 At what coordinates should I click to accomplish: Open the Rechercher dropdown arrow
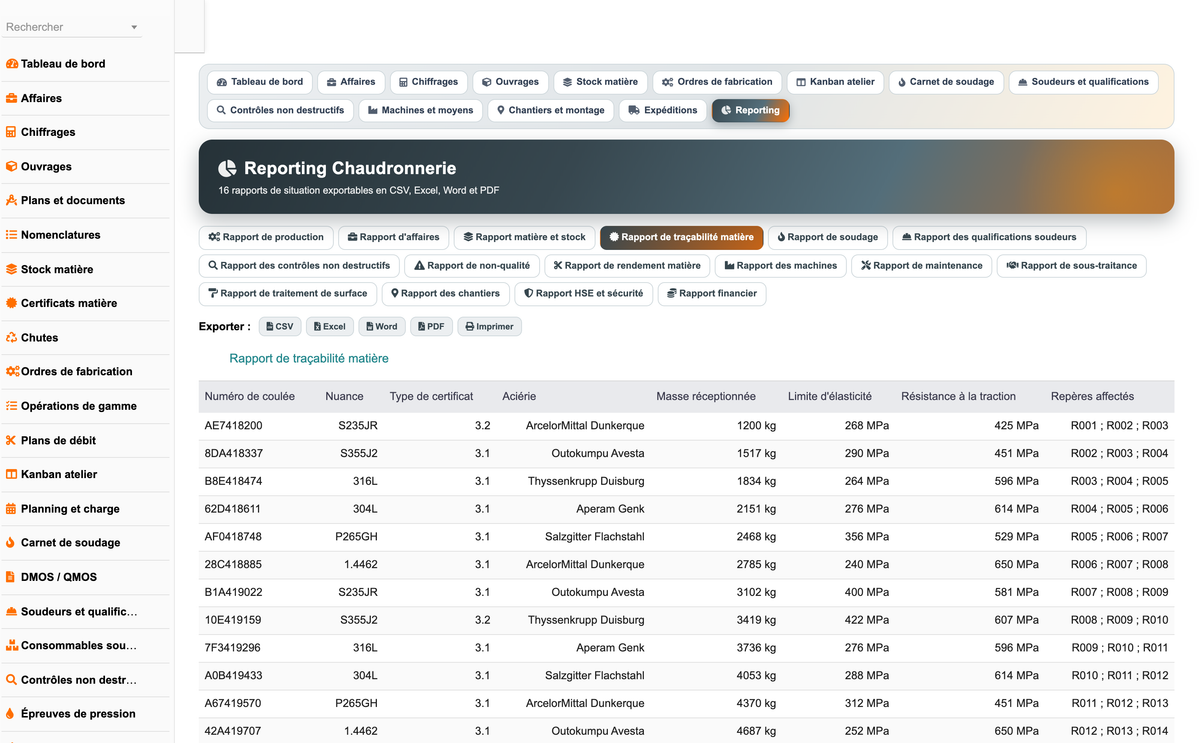(x=134, y=28)
